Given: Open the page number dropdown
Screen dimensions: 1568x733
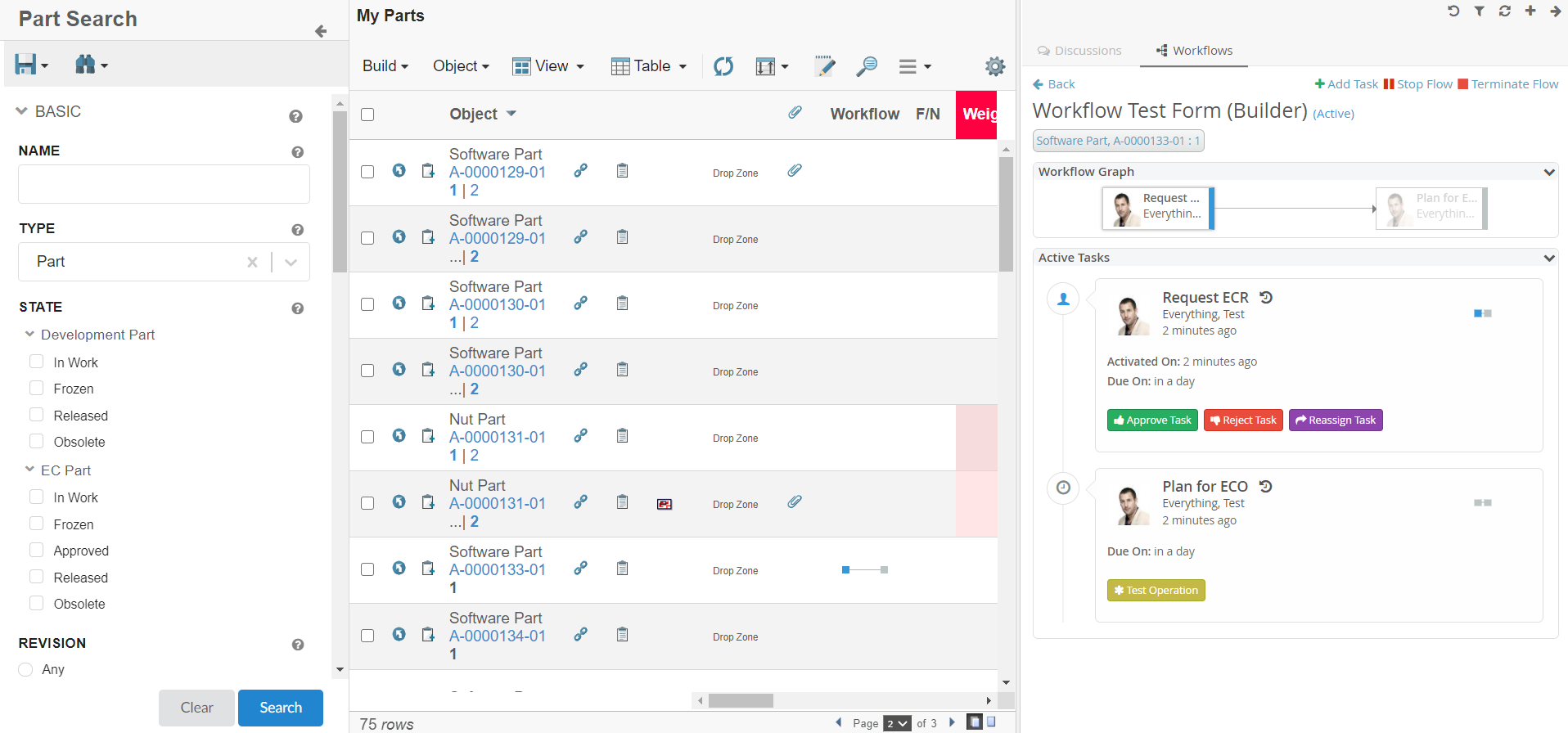Looking at the screenshot, I should (x=897, y=723).
